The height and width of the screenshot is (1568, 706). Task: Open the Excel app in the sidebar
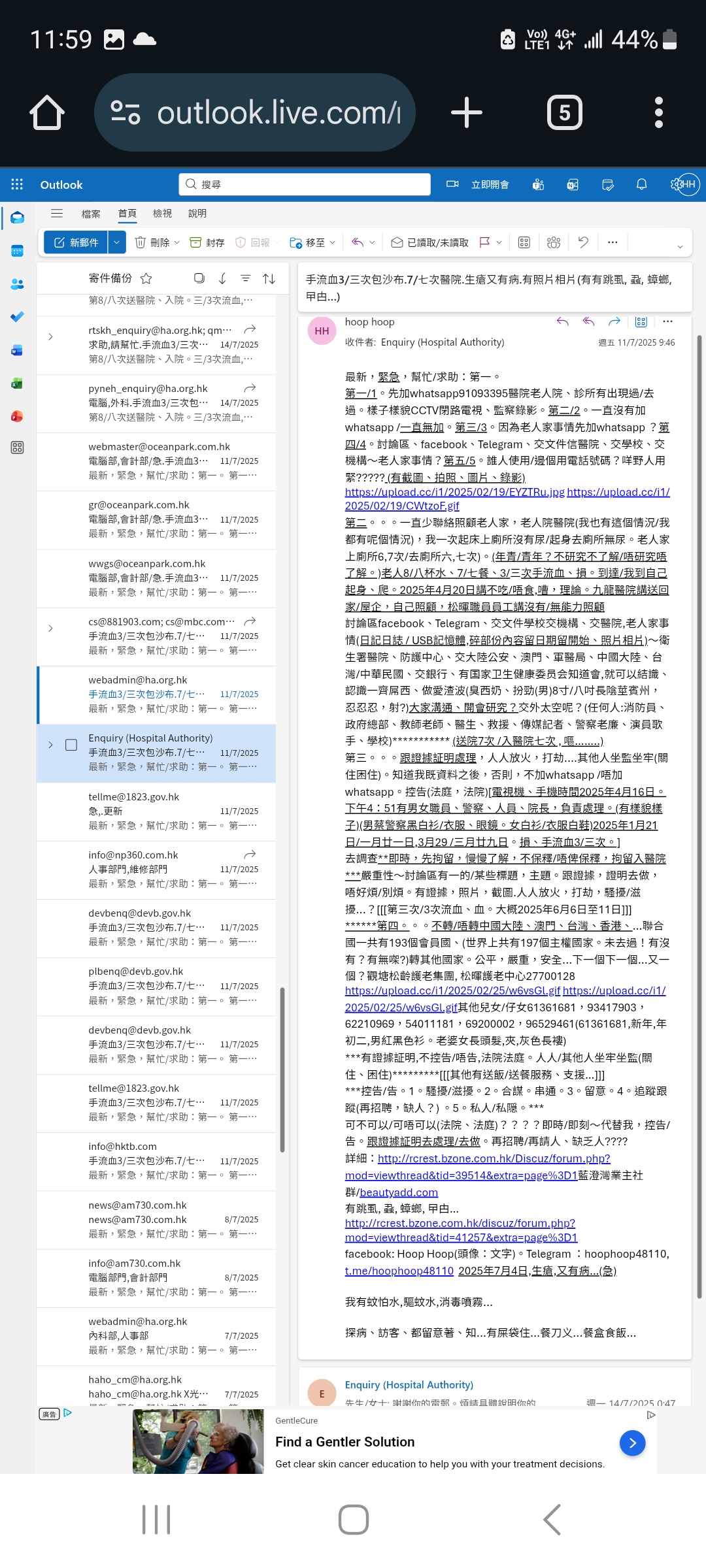tap(17, 384)
